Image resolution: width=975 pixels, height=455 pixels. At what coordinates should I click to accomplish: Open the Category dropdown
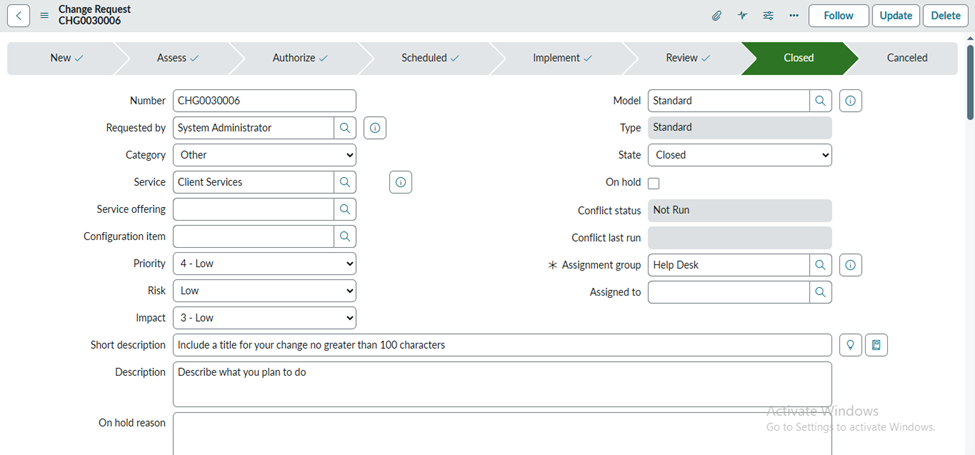[264, 155]
